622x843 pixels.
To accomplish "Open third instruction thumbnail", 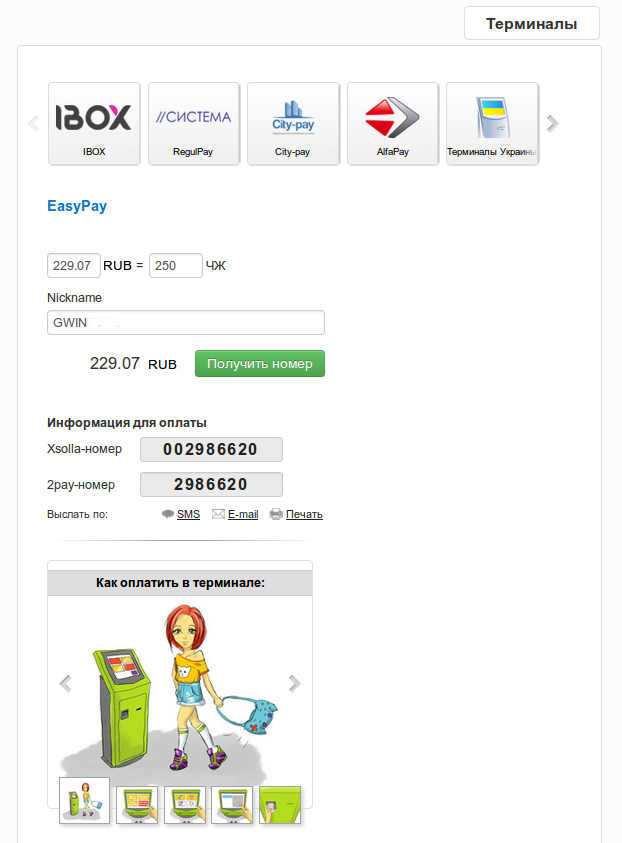I will pyautogui.click(x=185, y=804).
